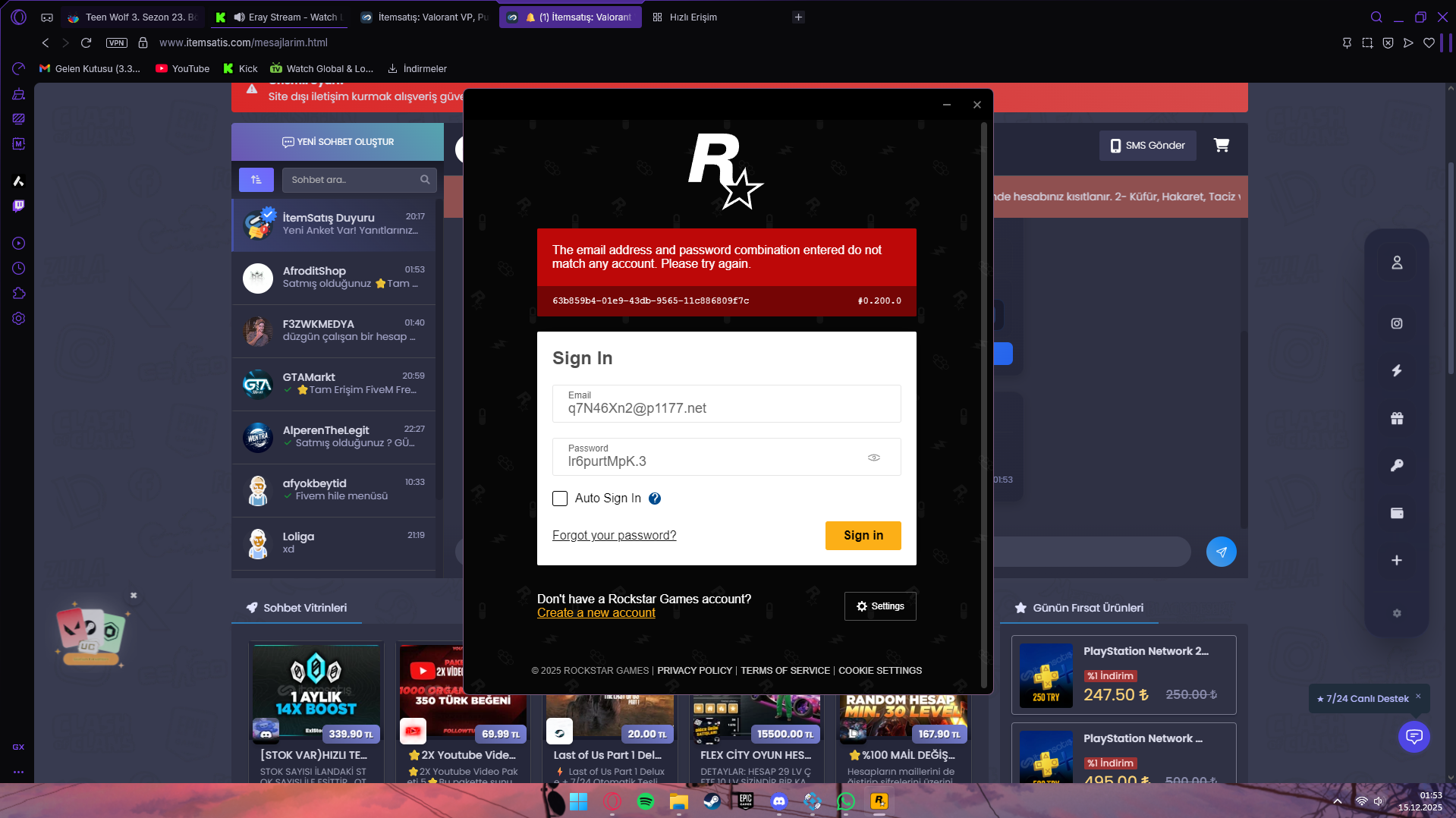
Task: Click the user profile icon in right panel
Action: click(1397, 263)
